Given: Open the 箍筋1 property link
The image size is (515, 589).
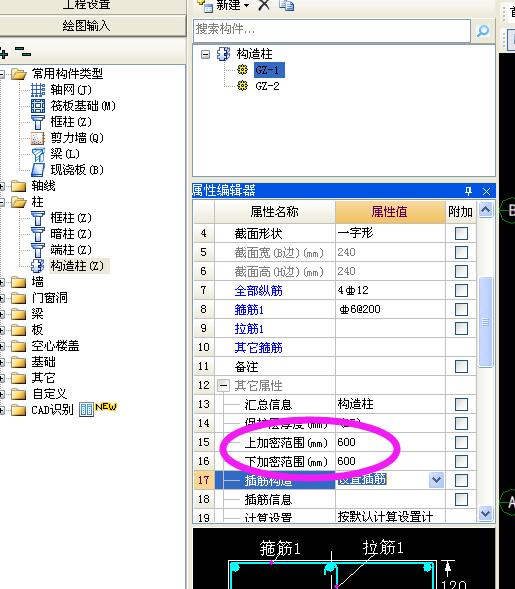Looking at the screenshot, I should [249, 310].
